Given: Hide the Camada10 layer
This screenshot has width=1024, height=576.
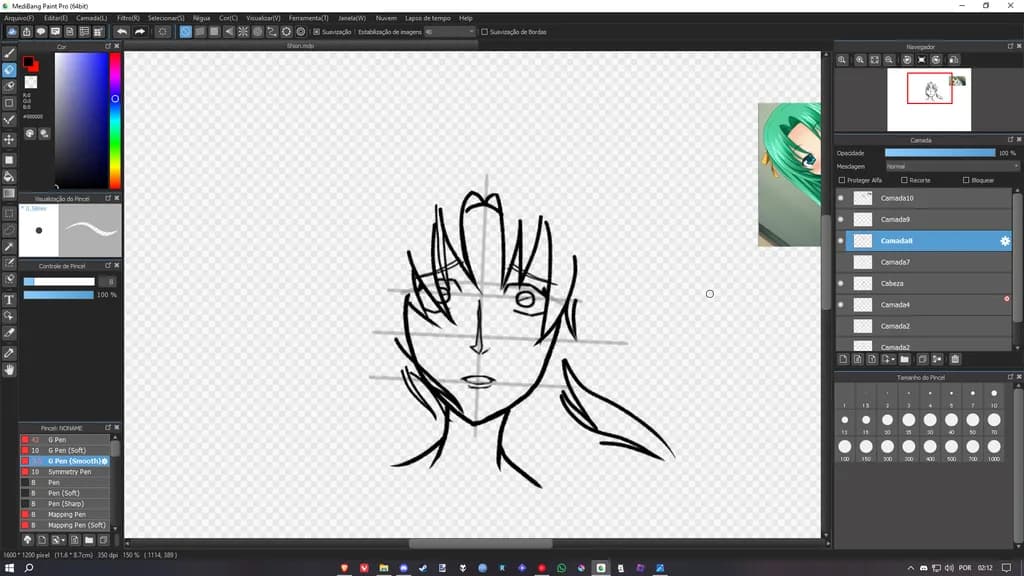Looking at the screenshot, I should pyautogui.click(x=840, y=198).
